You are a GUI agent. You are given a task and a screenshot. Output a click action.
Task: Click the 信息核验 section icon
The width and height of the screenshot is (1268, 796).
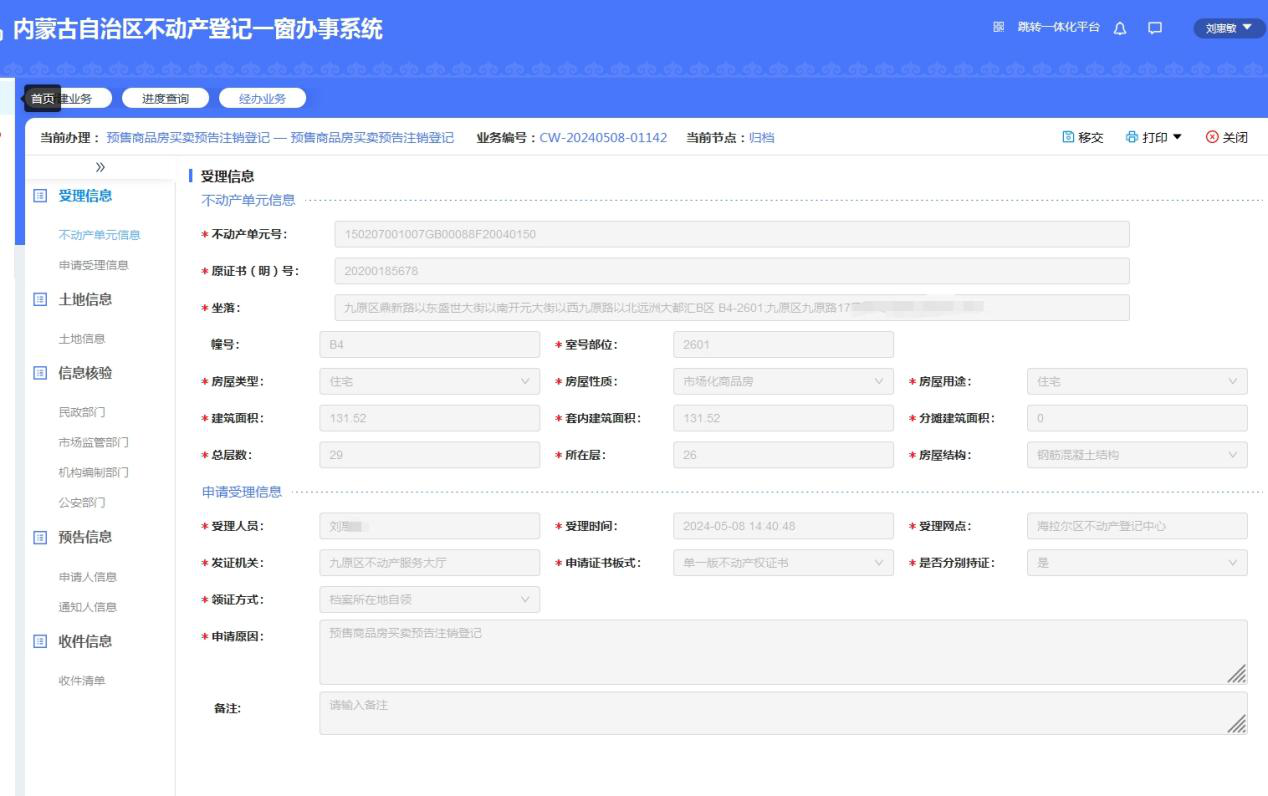tap(41, 373)
